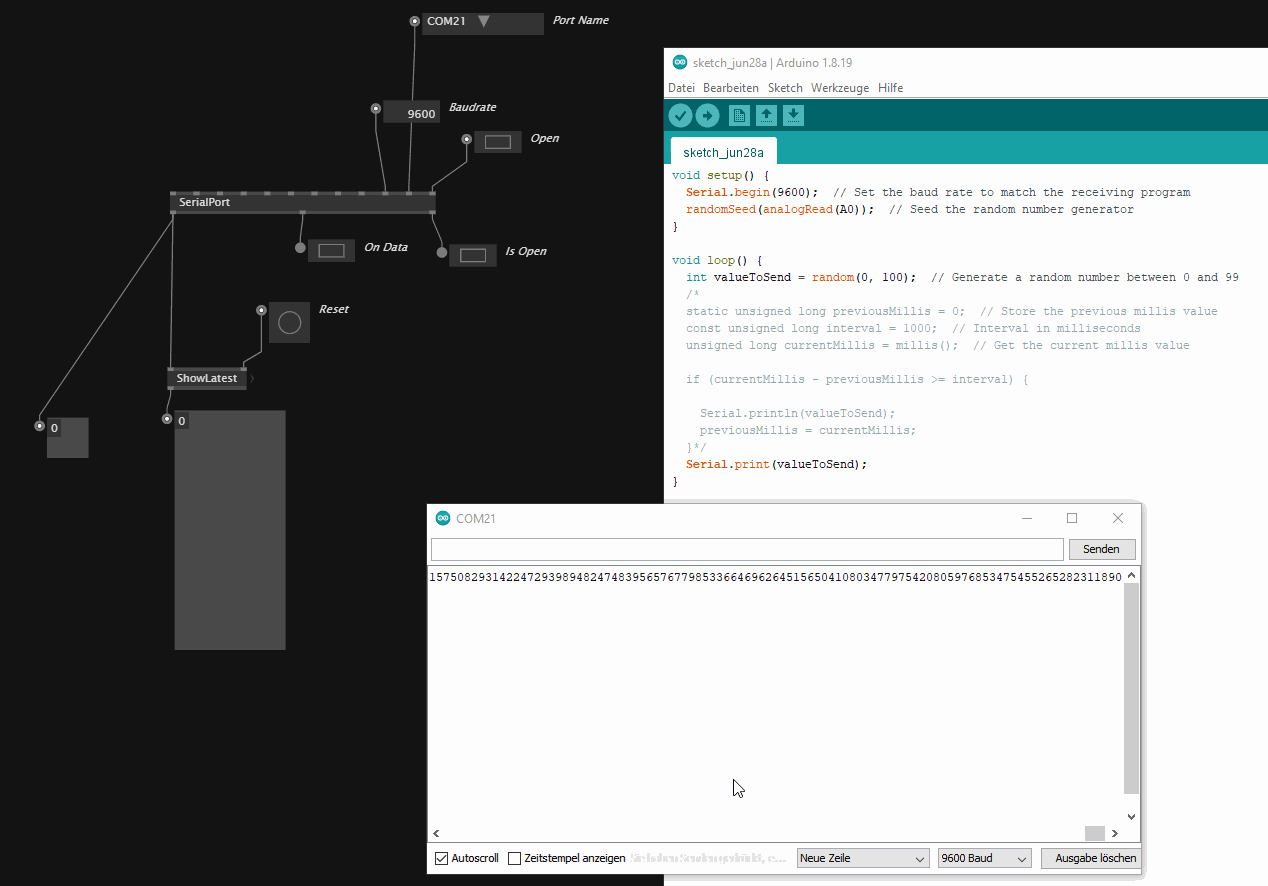Maximize the COM21 serial monitor window
This screenshot has height=886, width=1268.
pyautogui.click(x=1072, y=518)
